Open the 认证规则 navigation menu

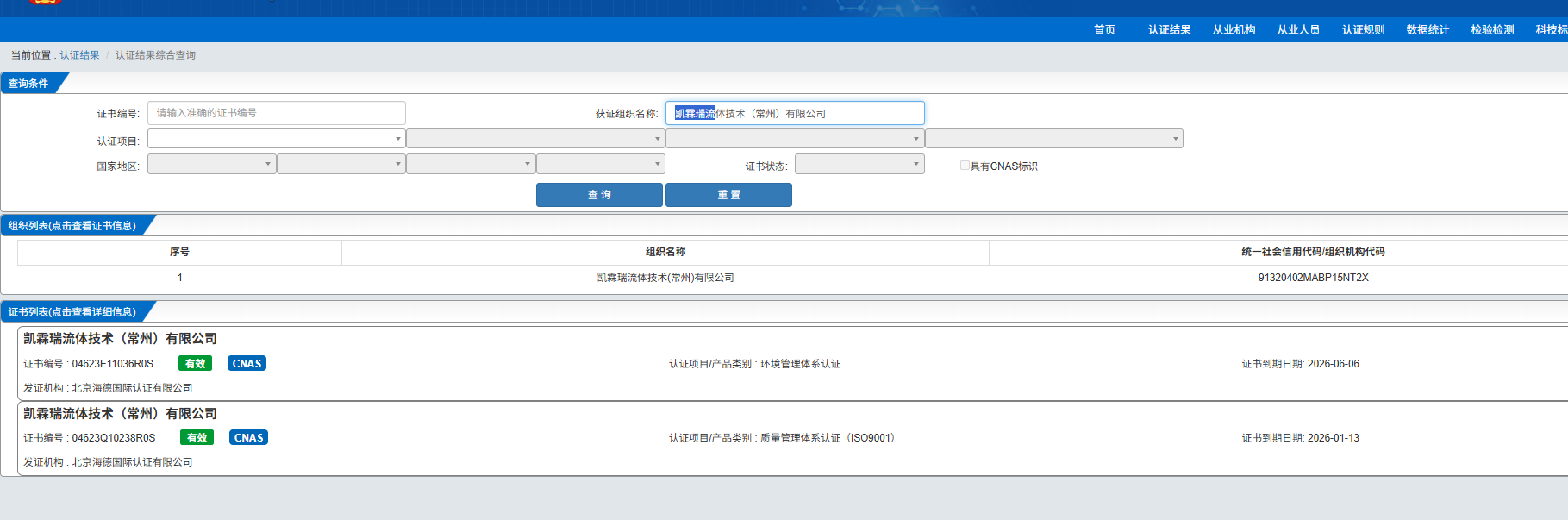click(1363, 30)
